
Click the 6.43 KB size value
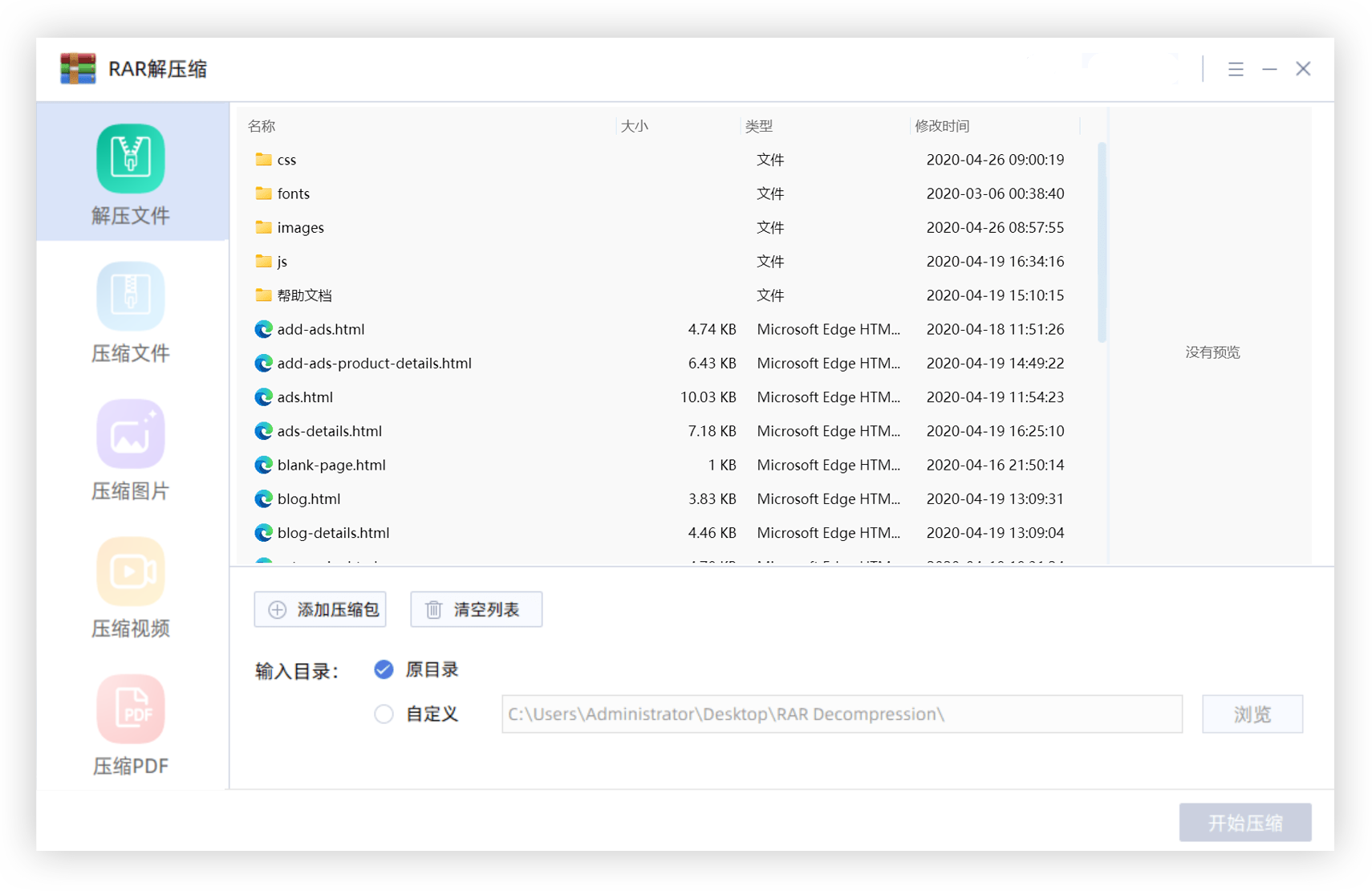pos(712,363)
